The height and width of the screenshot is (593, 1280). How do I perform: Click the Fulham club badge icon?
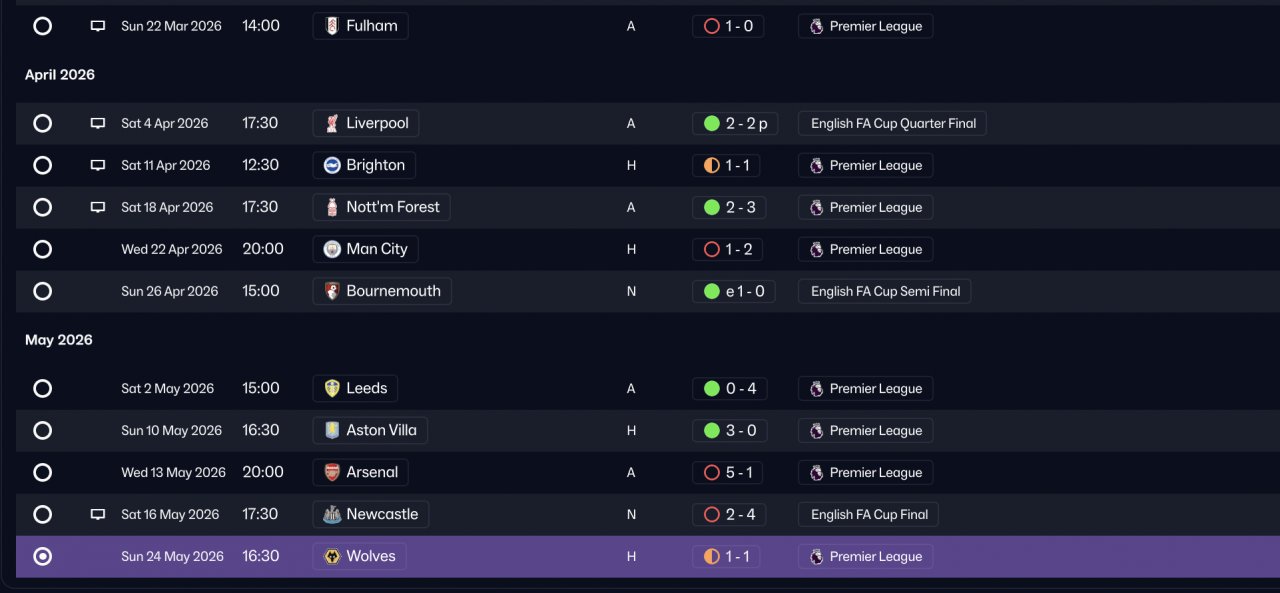click(x=332, y=26)
